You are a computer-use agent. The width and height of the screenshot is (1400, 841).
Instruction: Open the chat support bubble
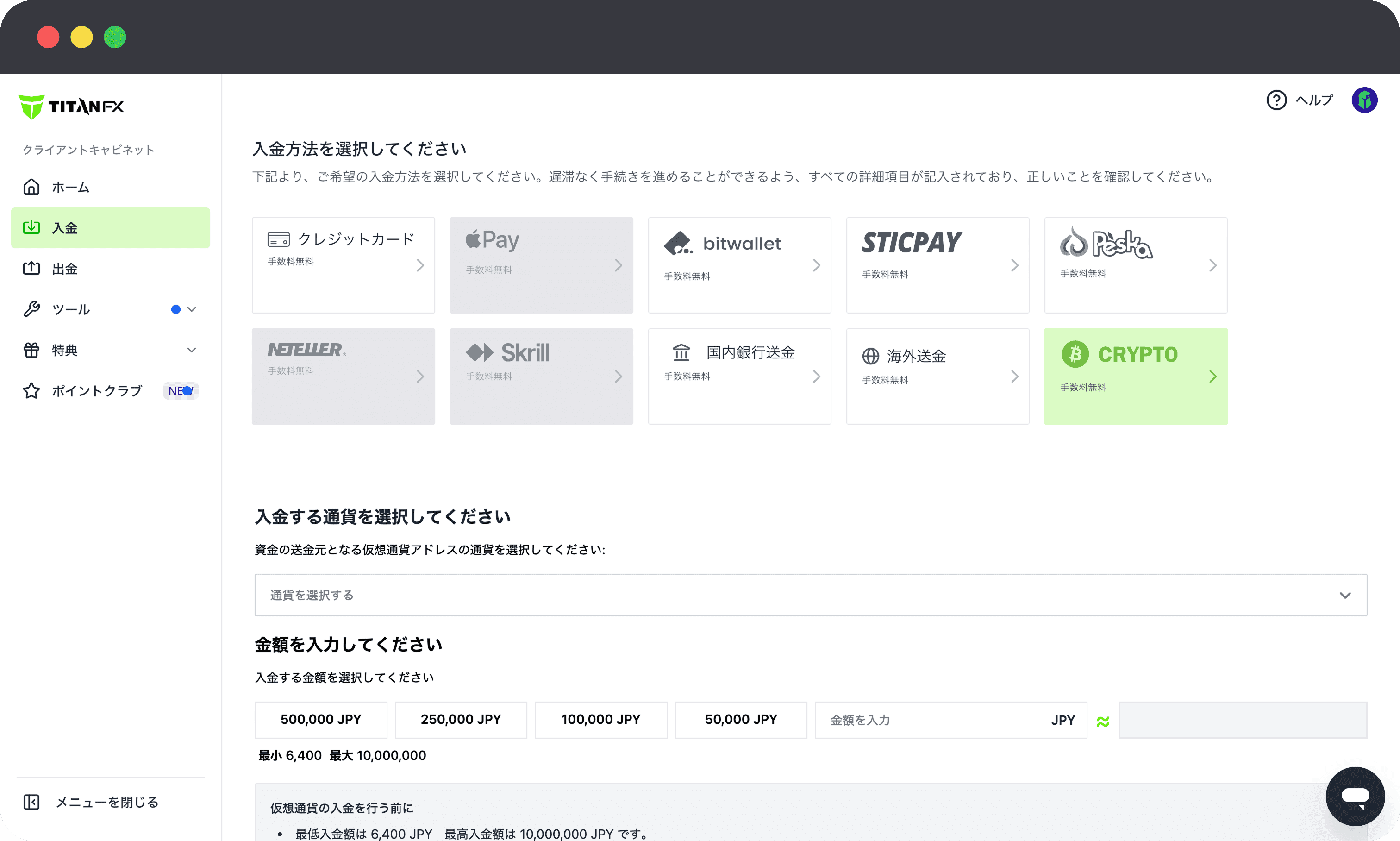pyautogui.click(x=1355, y=796)
